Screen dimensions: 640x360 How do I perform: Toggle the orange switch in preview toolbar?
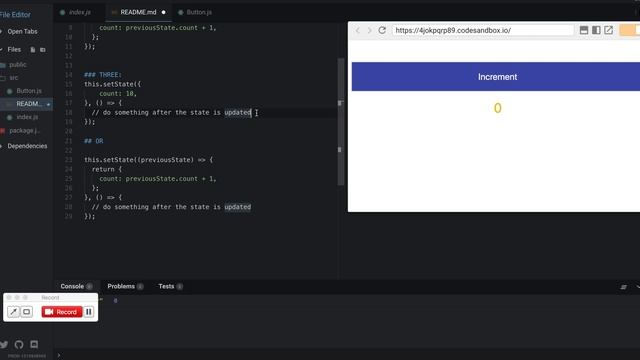629,30
